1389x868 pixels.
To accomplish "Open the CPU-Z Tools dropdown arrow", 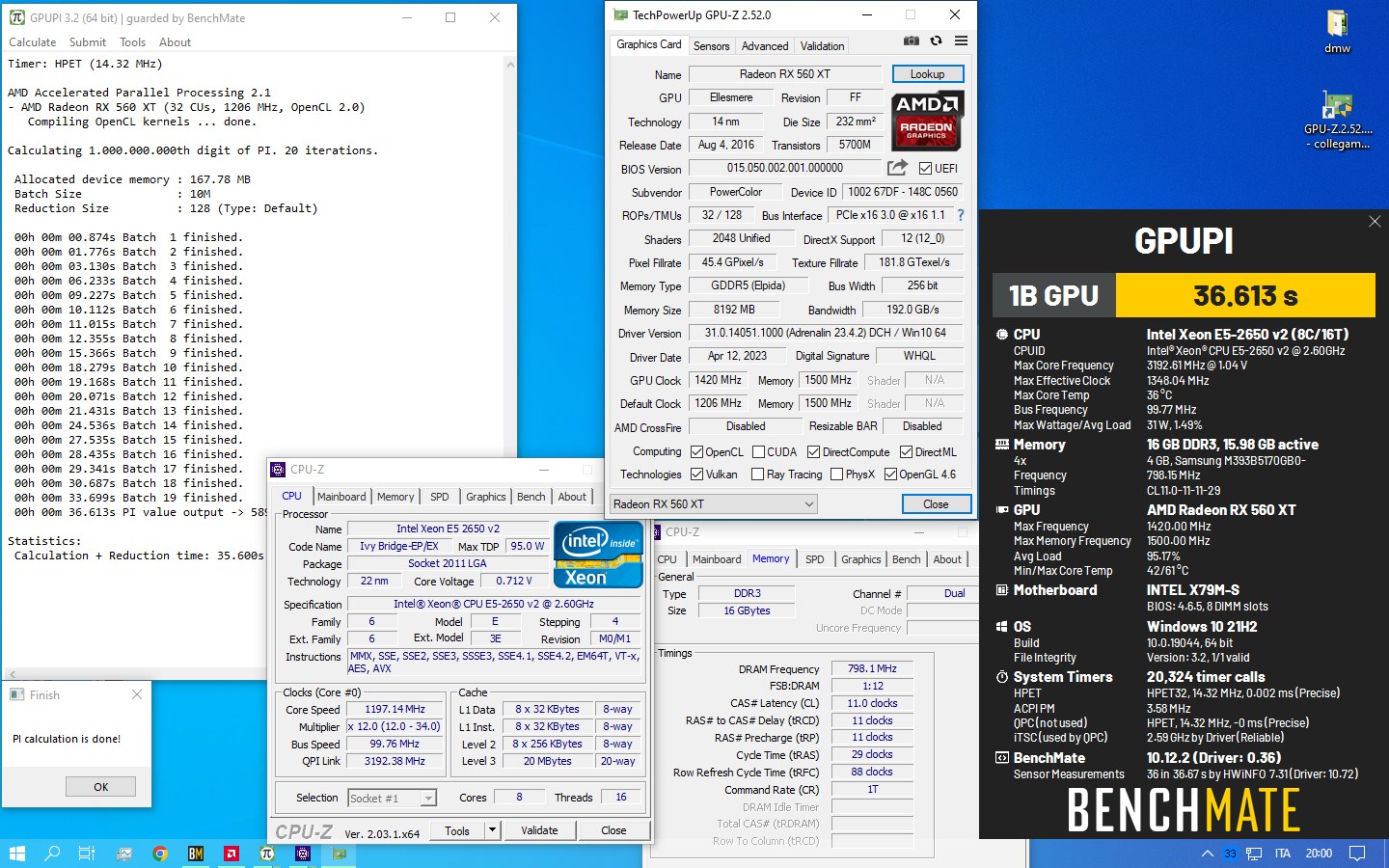I will point(492,830).
